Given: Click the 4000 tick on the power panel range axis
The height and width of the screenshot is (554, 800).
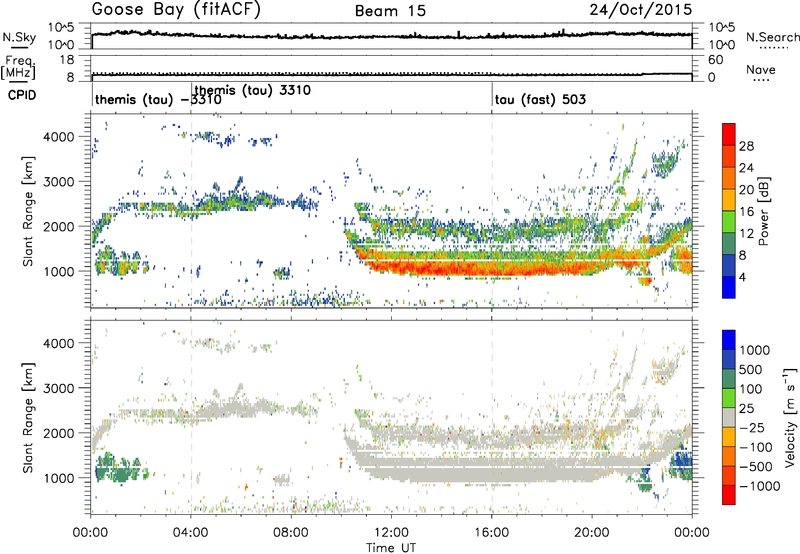Looking at the screenshot, I should click(x=58, y=137).
